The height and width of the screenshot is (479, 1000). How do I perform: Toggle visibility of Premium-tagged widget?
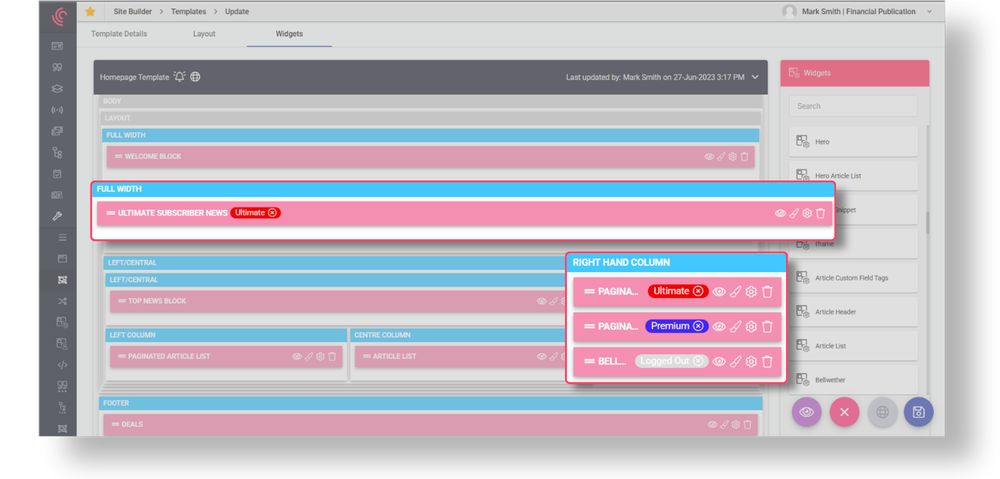click(x=719, y=327)
